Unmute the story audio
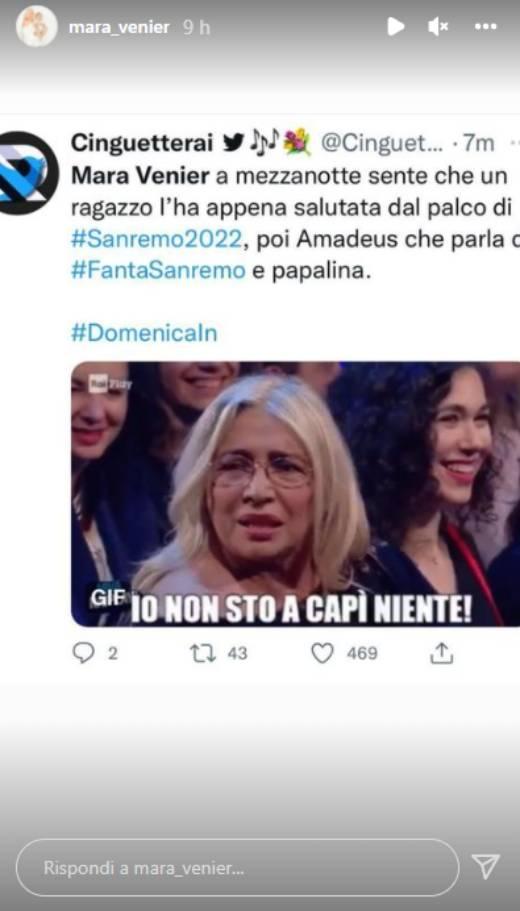Viewport: 520px width, 911px height. tap(437, 26)
